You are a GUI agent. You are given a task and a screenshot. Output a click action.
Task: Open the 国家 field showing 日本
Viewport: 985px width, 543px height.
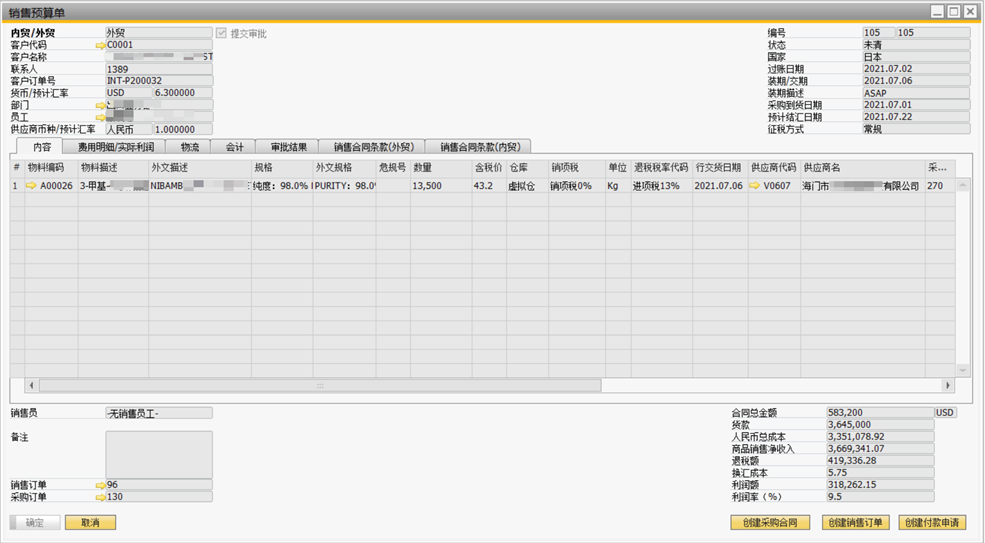point(917,57)
